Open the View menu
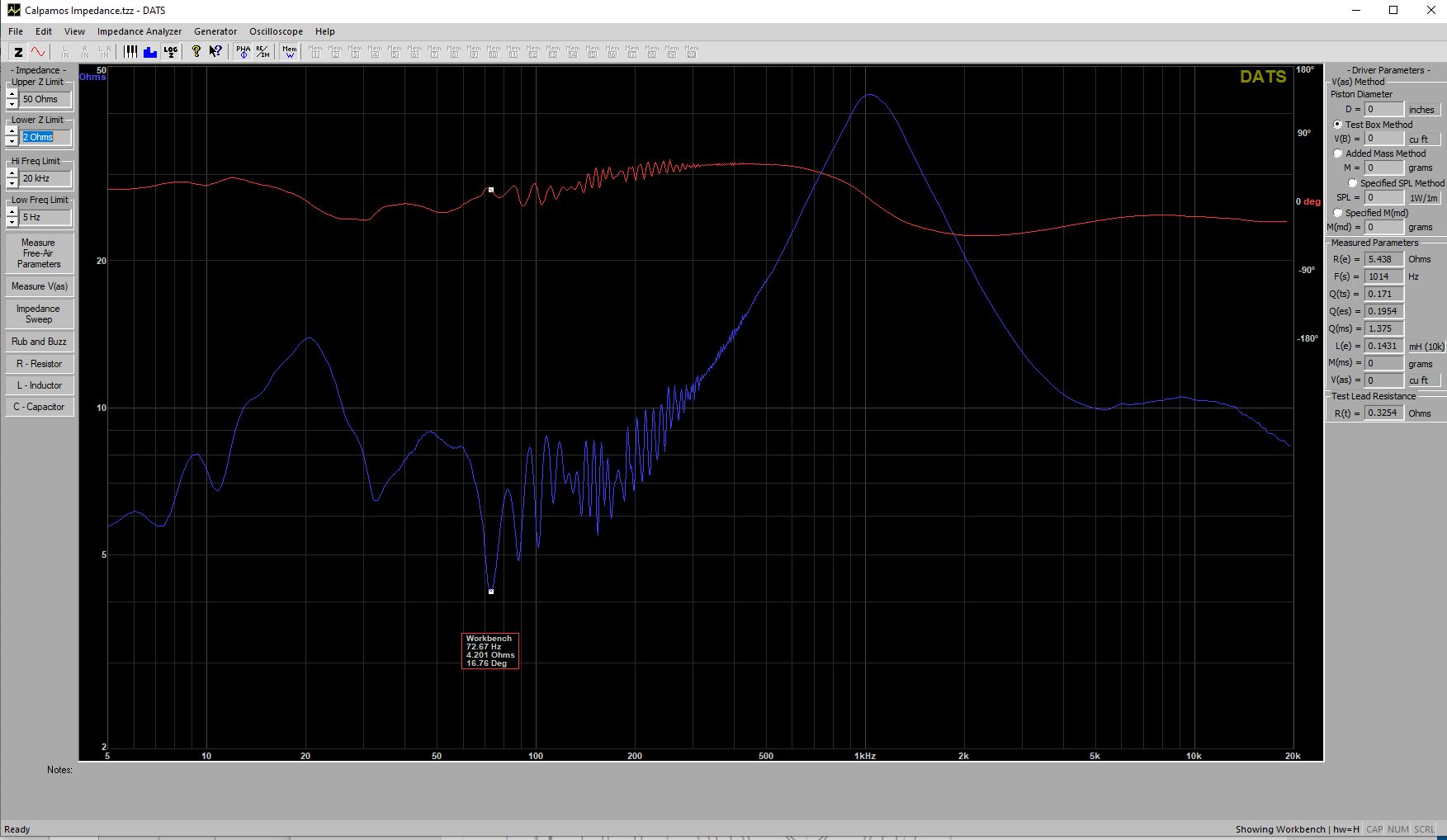This screenshot has height=840, width=1447. tap(74, 31)
